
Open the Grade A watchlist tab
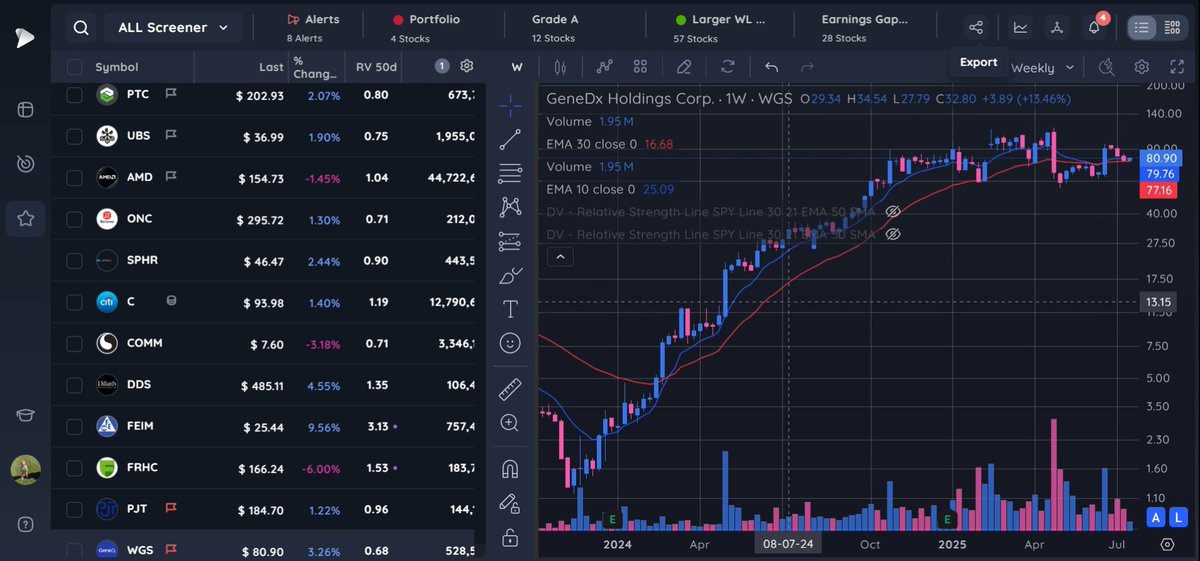(x=555, y=27)
